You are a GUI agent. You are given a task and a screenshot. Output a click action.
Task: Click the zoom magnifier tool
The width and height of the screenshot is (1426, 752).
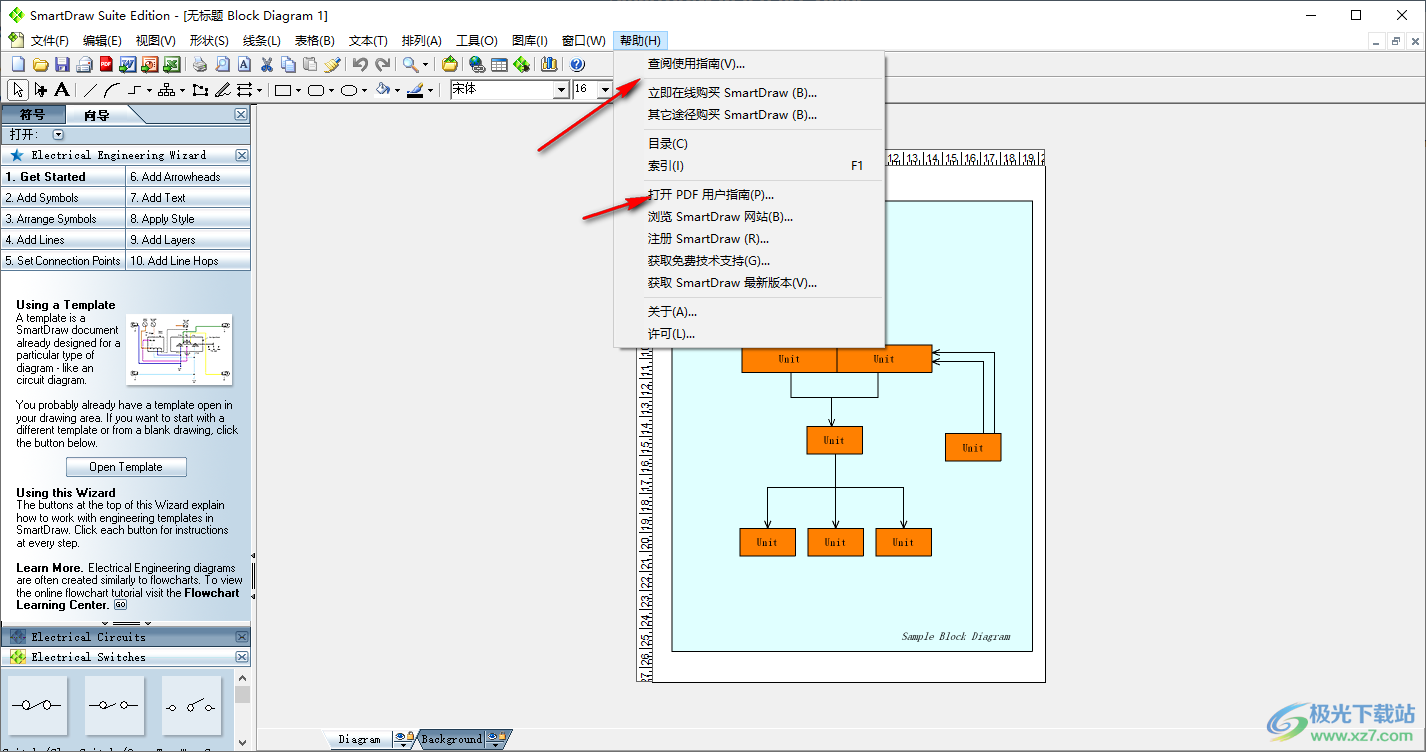(410, 64)
